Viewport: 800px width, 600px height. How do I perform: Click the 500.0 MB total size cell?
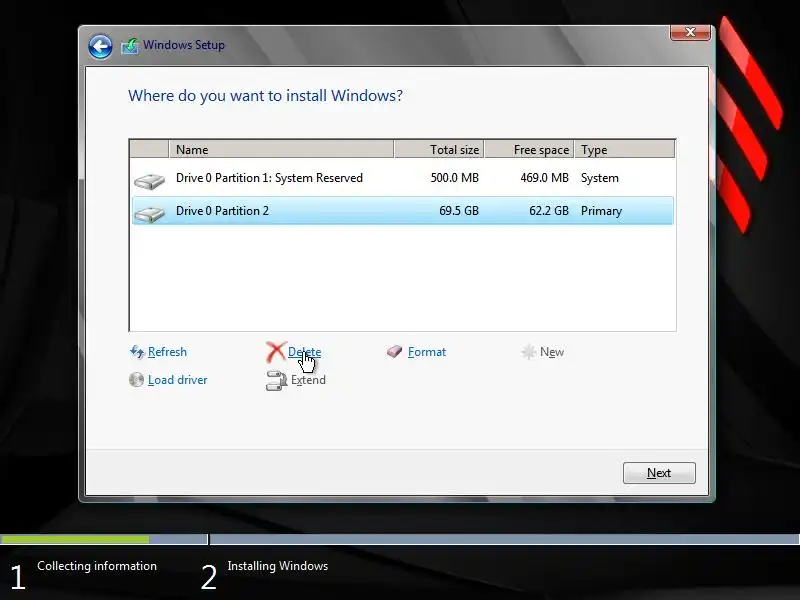455,178
